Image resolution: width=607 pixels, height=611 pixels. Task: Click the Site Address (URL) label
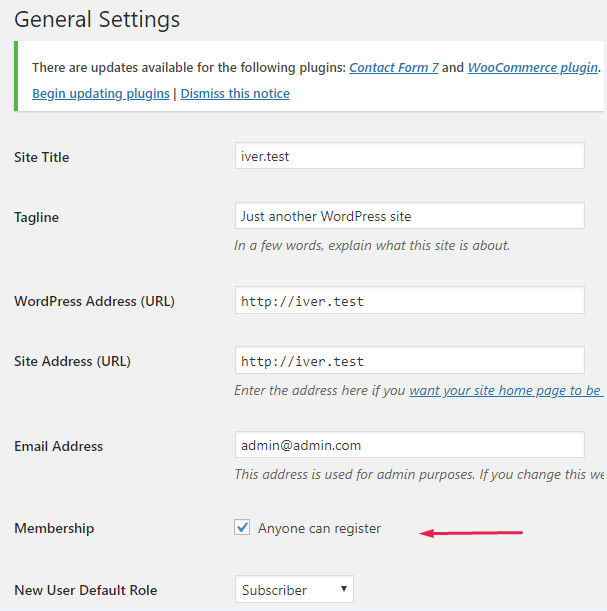(72, 362)
